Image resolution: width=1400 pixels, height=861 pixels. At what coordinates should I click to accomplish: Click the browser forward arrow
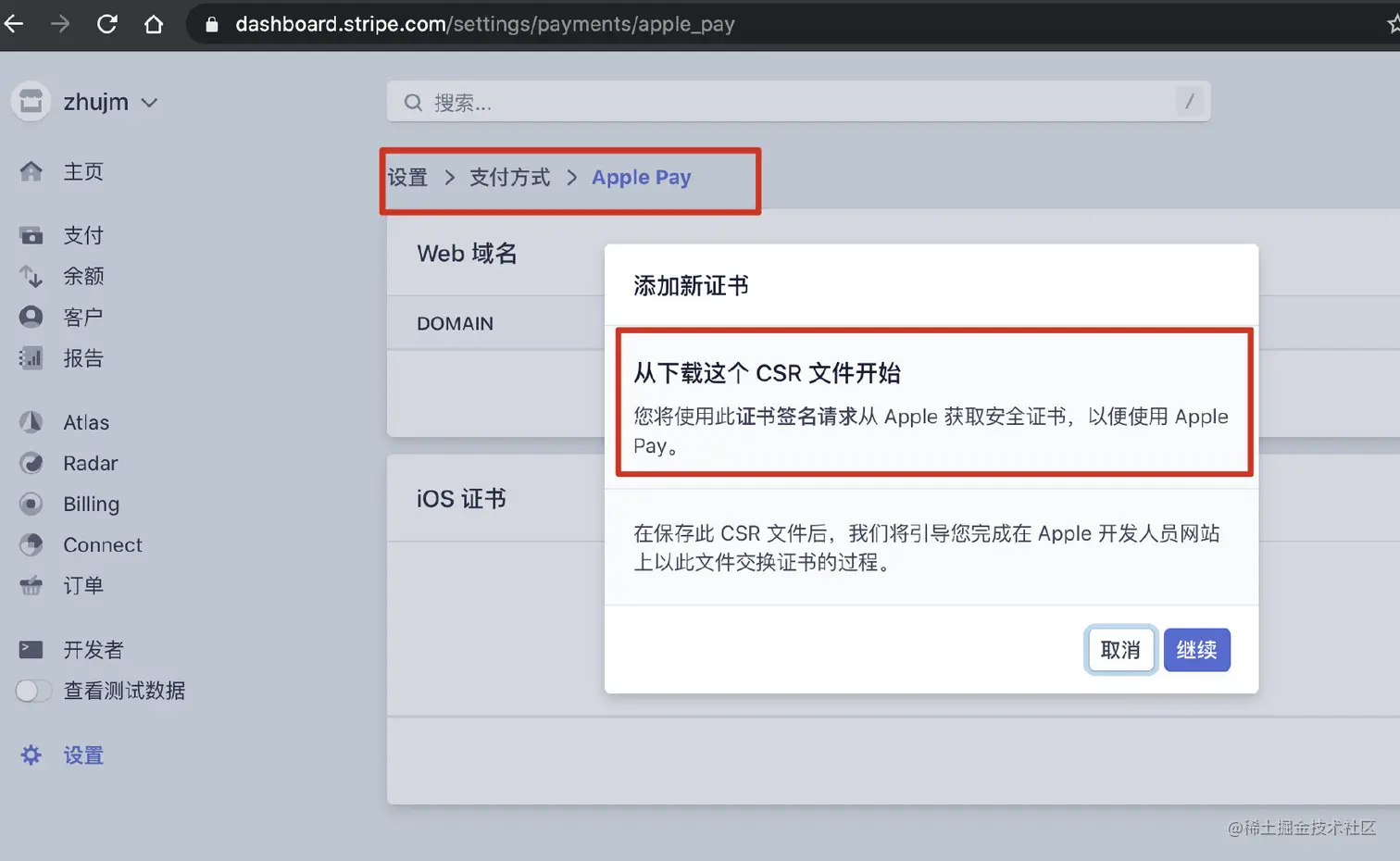(x=60, y=24)
